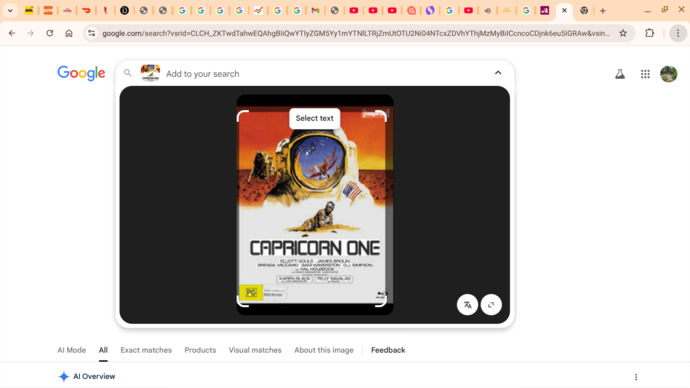This screenshot has width=690, height=388.
Task: Open a new browser tab
Action: [x=603, y=11]
